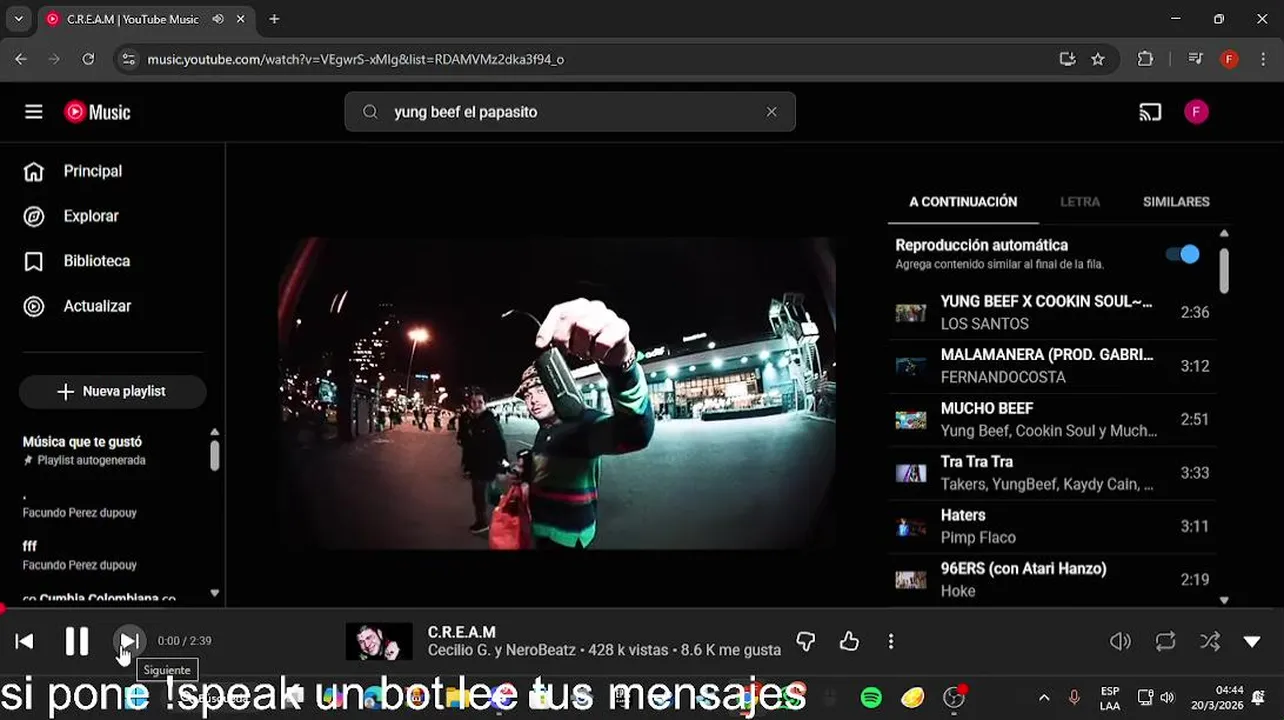Screen dimensions: 1284x720
Task: Click the Haters song thumbnail
Action: (x=910, y=527)
